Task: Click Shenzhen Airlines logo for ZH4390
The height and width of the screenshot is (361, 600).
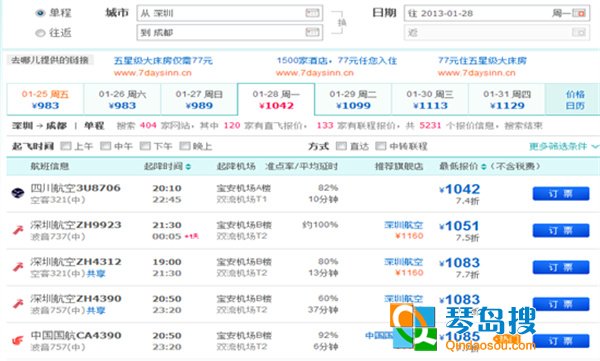Action: [x=18, y=304]
